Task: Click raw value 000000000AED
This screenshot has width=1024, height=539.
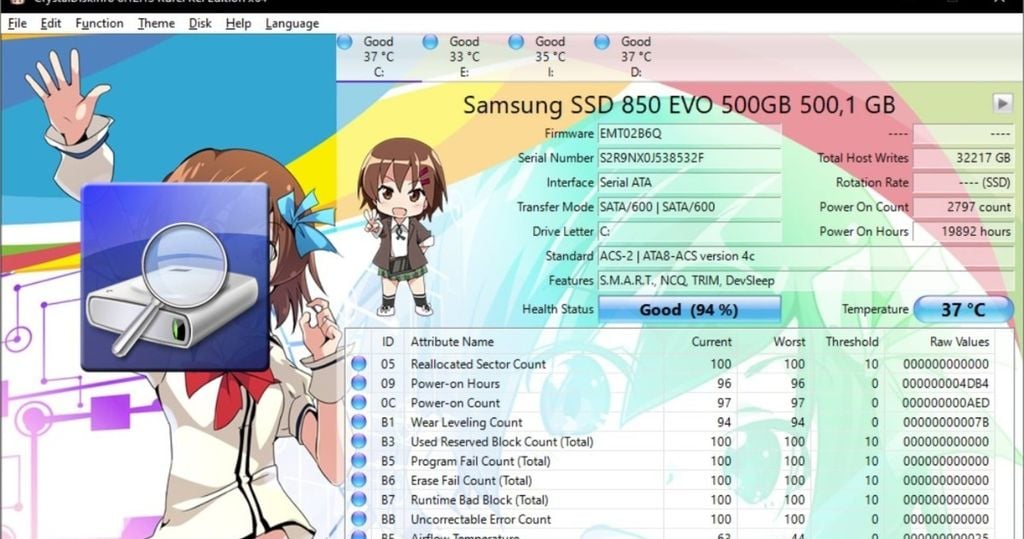Action: (946, 403)
